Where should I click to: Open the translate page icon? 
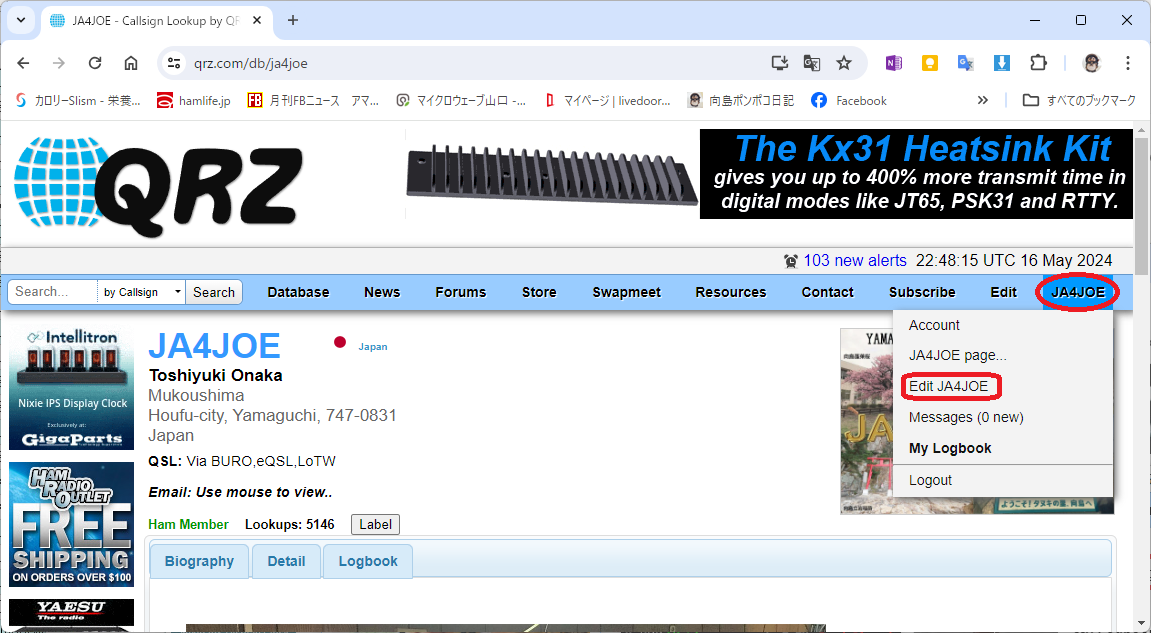point(812,63)
